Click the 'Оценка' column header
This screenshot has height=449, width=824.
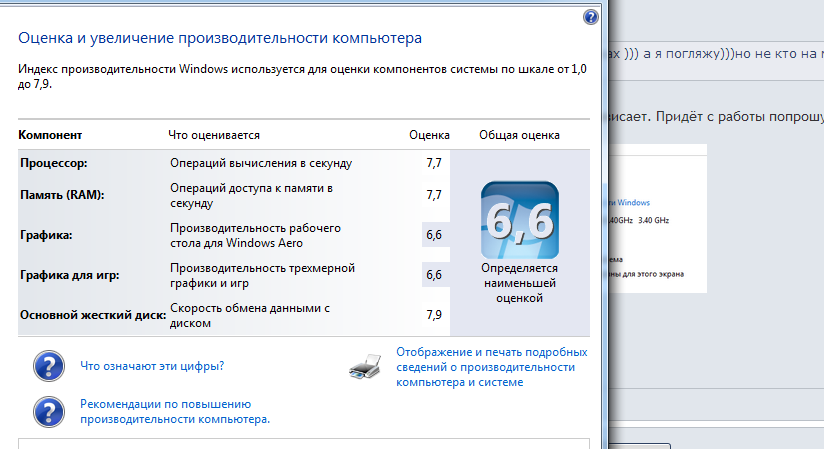coord(429,135)
